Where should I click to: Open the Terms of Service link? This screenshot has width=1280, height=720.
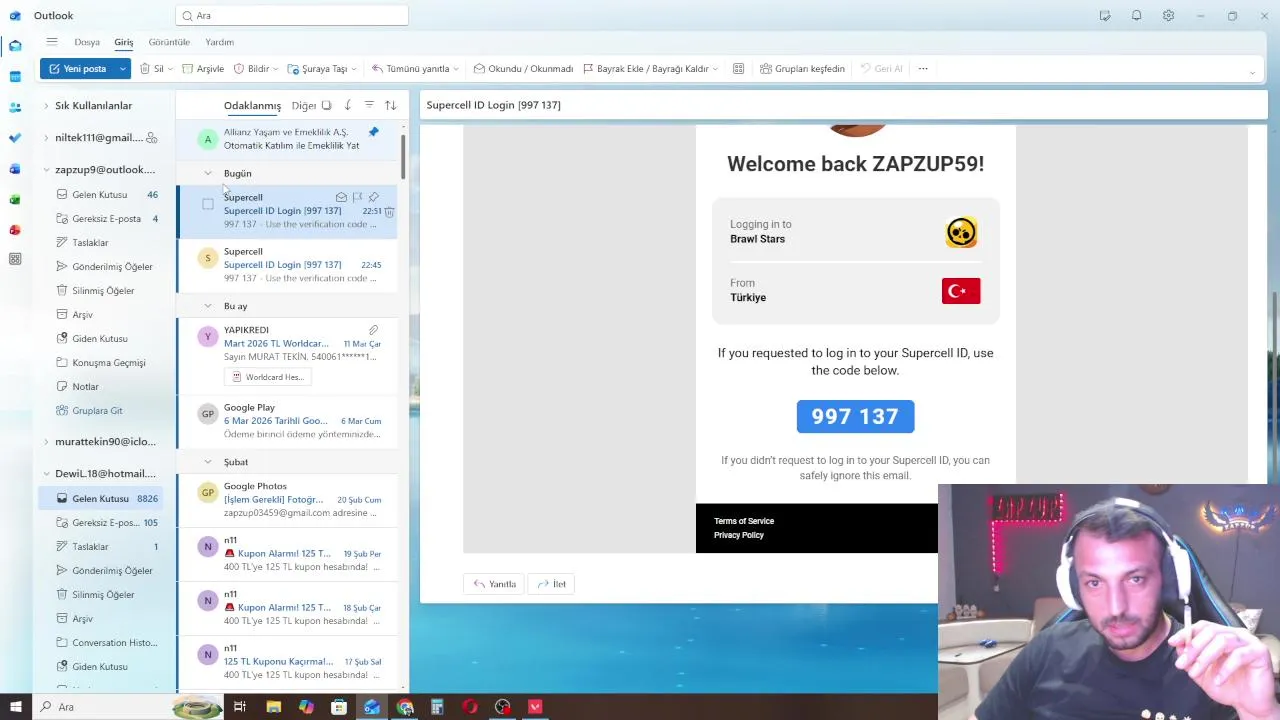(744, 521)
